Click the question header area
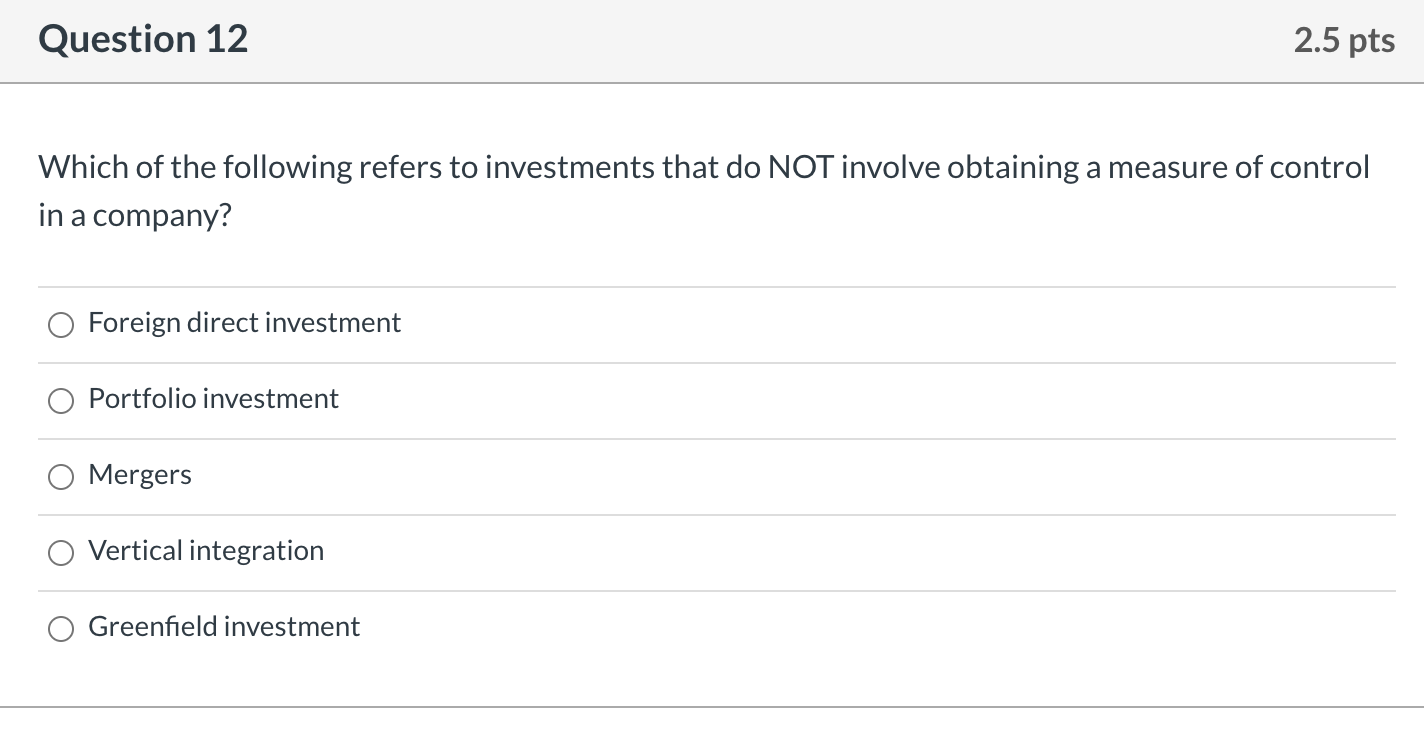 (700, 40)
